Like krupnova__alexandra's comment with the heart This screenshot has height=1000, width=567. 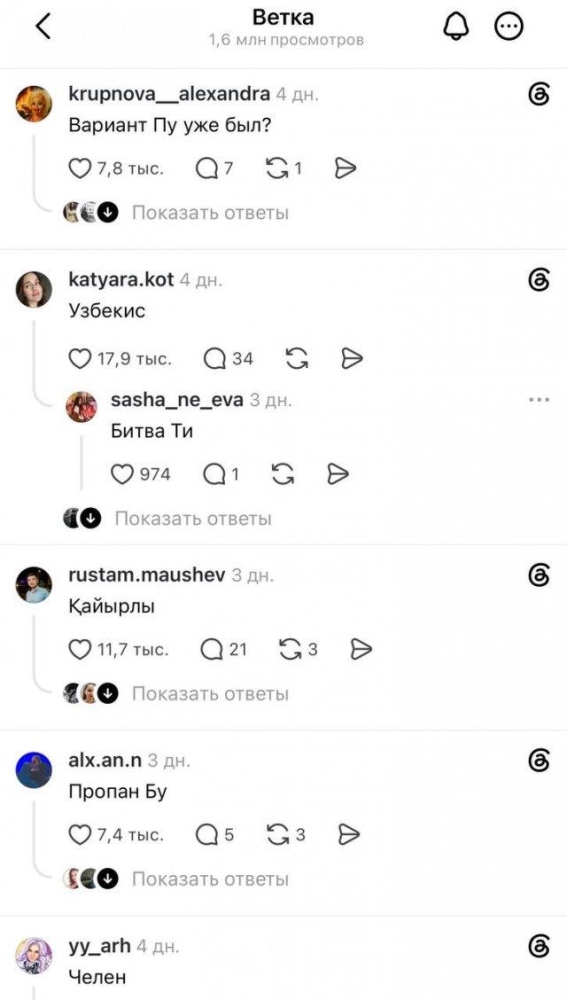(79, 168)
